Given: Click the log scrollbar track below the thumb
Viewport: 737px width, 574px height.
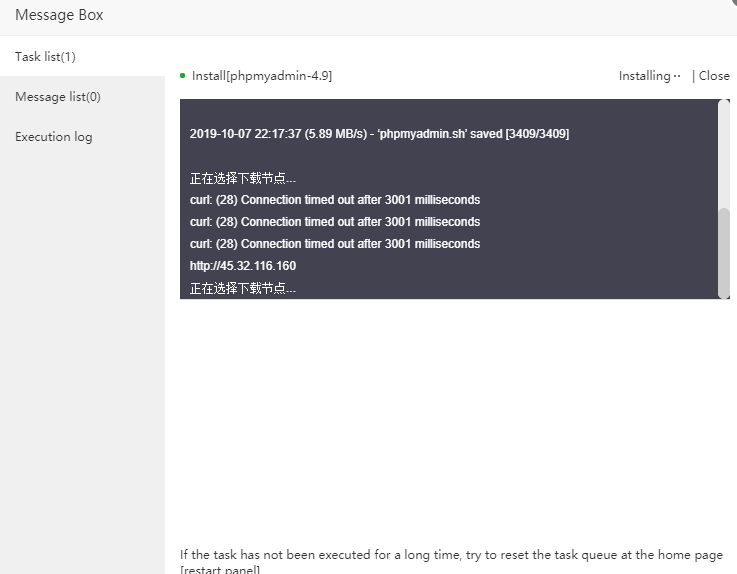Looking at the screenshot, I should click(x=724, y=298).
